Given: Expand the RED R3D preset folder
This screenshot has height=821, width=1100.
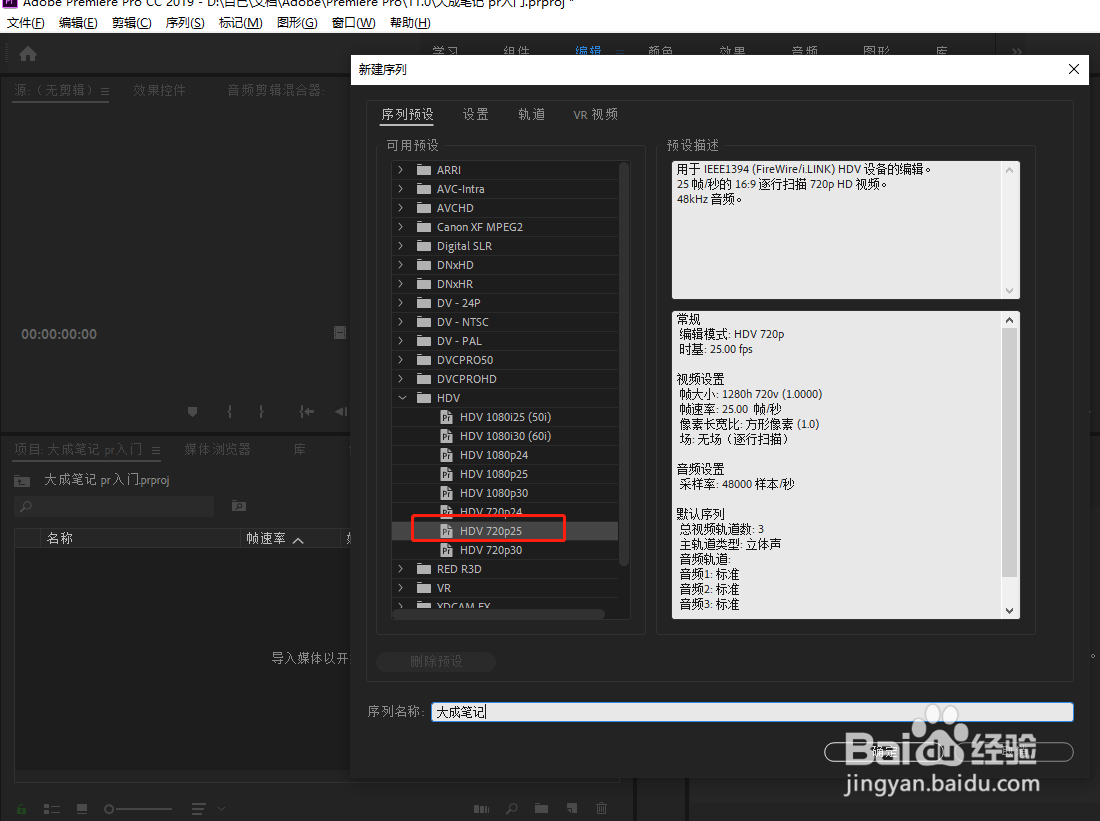Looking at the screenshot, I should [x=401, y=568].
